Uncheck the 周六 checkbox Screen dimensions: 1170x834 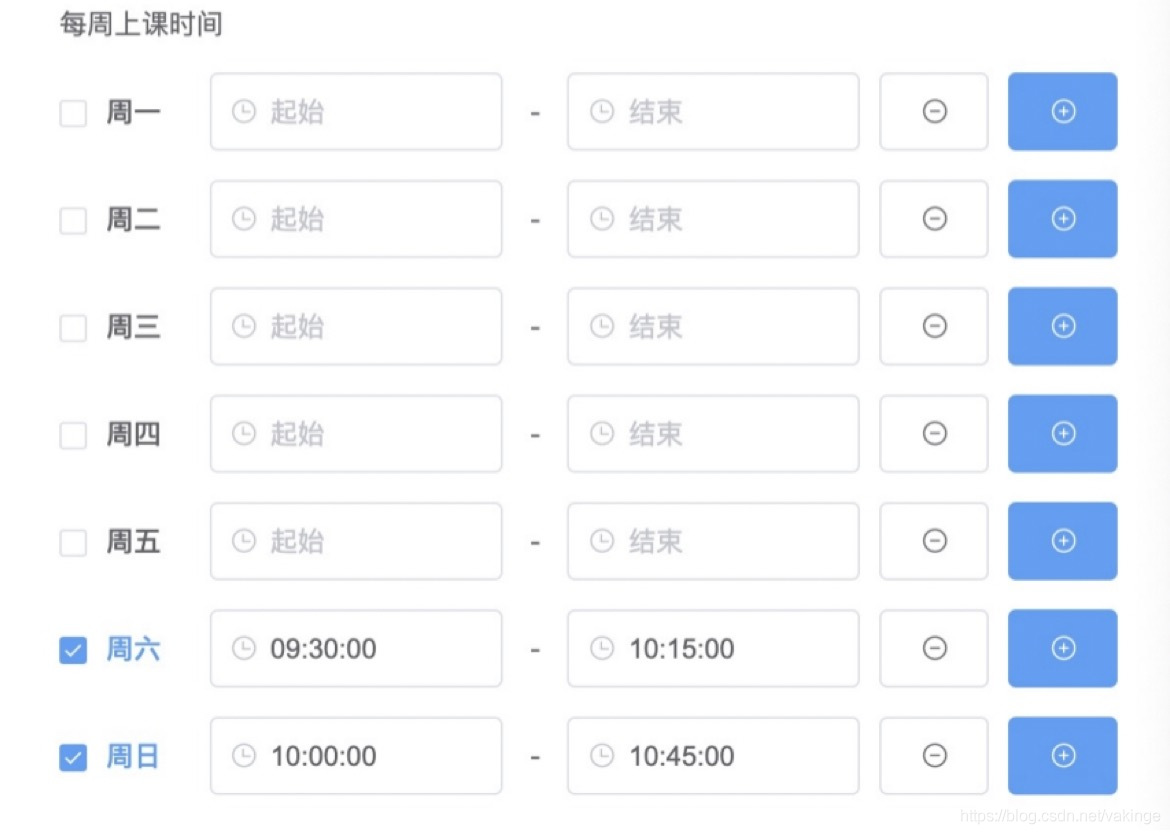[x=73, y=650]
